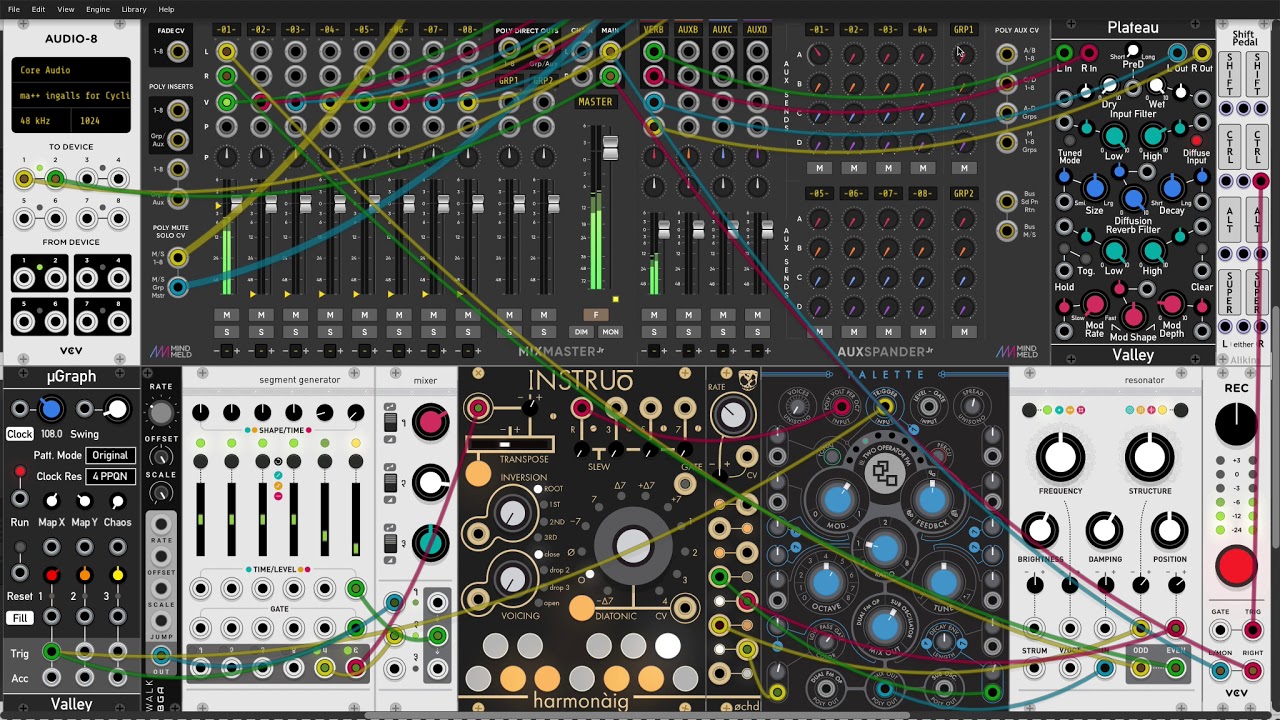
Task: Open the View menu
Action: 66,9
